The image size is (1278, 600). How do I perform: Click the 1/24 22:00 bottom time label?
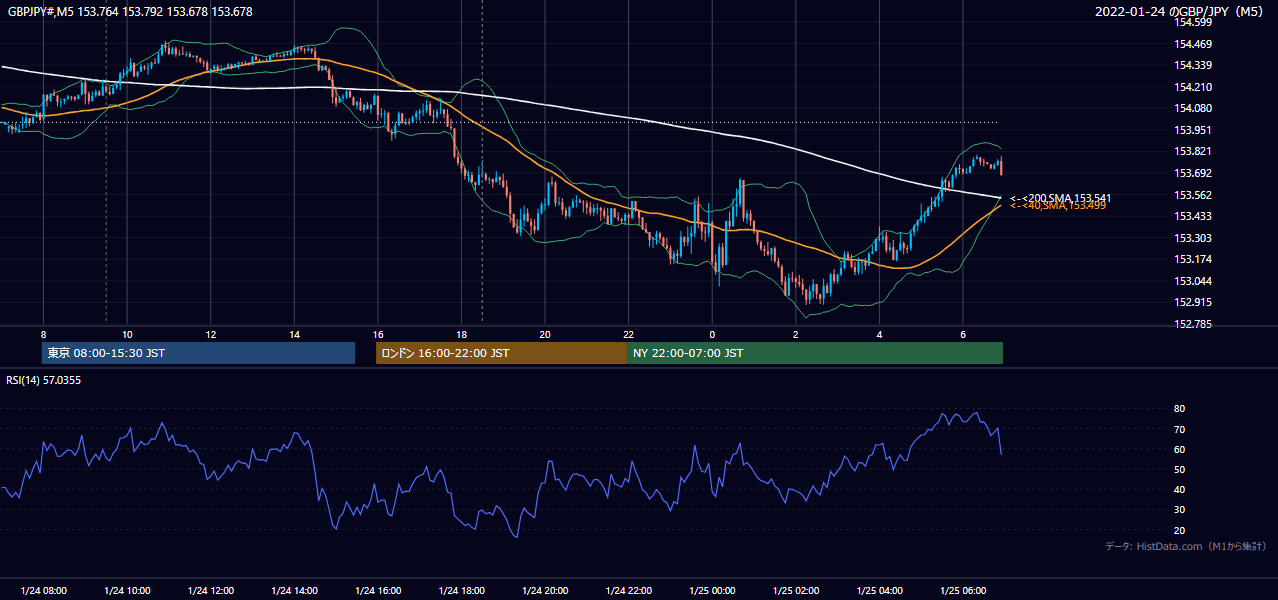(628, 591)
